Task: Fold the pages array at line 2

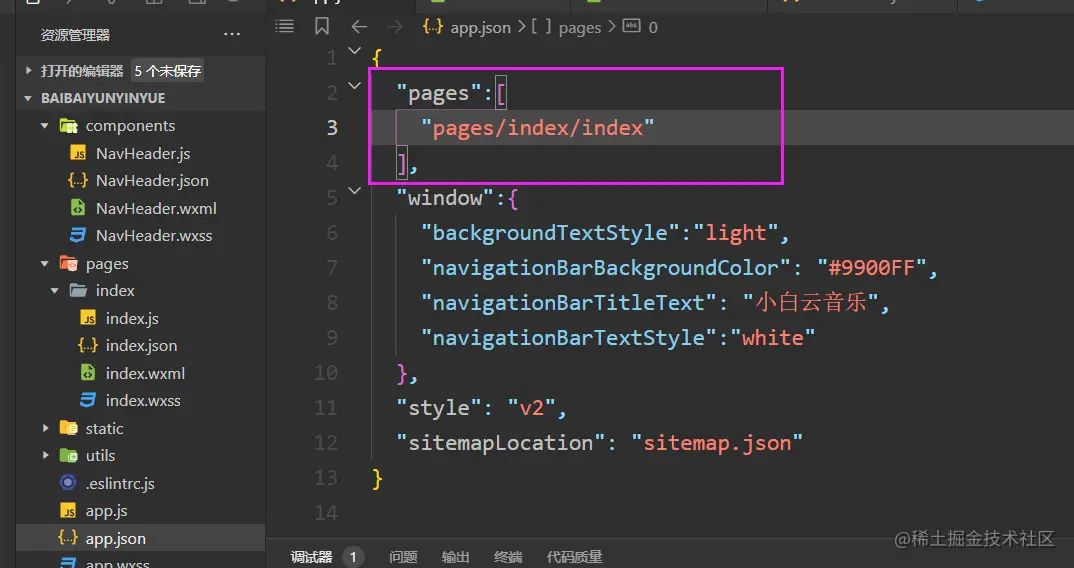Action: pyautogui.click(x=355, y=86)
